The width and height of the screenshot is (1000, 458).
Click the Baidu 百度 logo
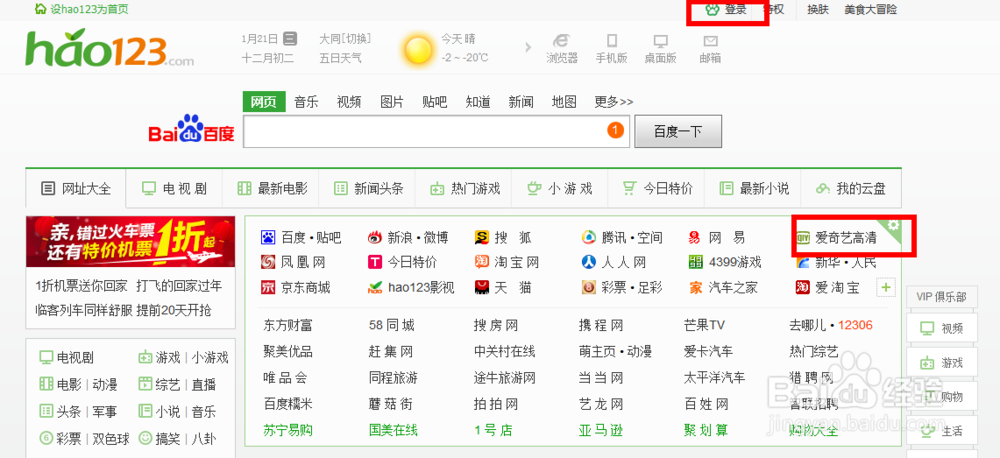[191, 128]
